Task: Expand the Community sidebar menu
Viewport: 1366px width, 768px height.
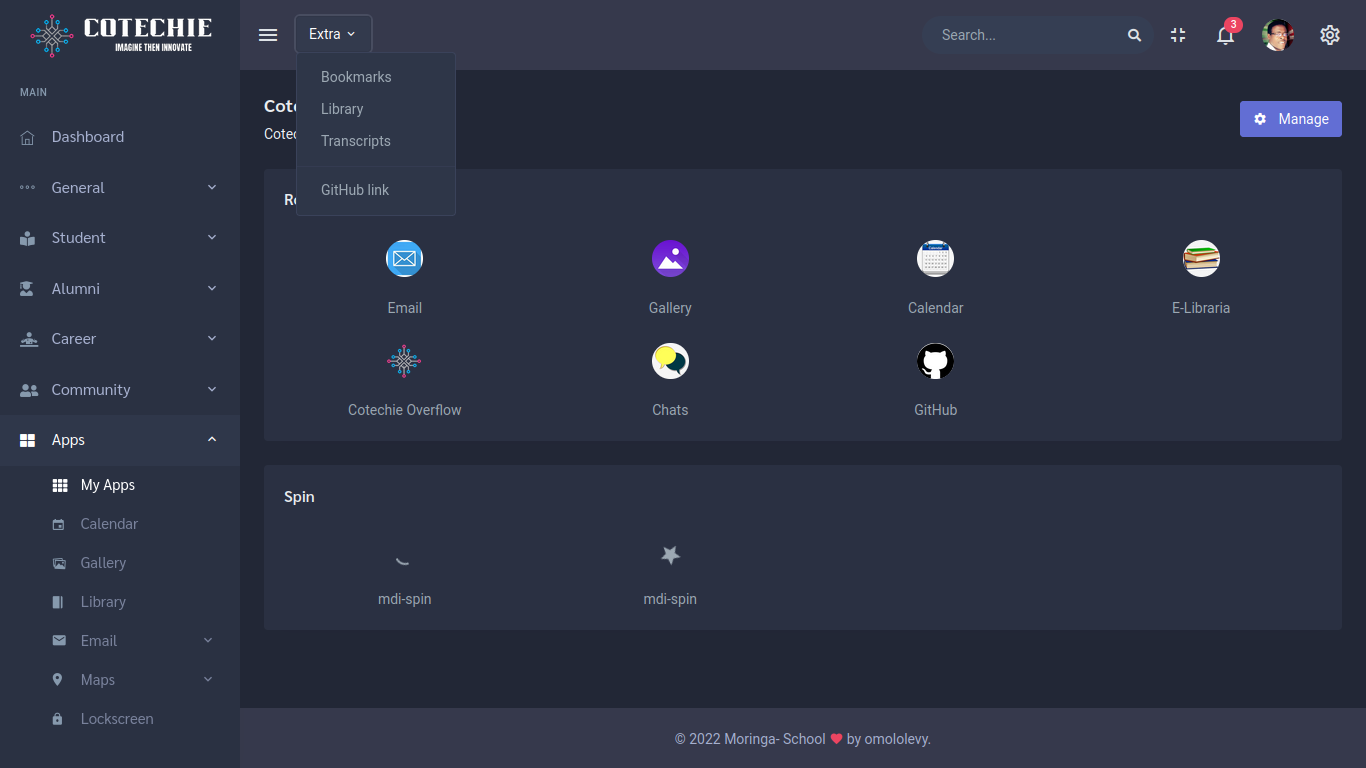Action: [x=120, y=390]
